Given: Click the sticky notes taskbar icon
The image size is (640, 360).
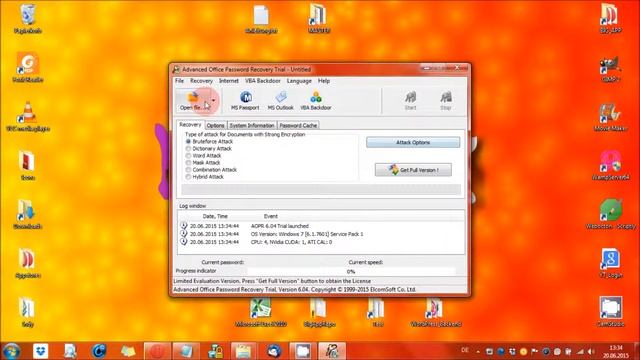Looking at the screenshot, I should [x=128, y=351].
